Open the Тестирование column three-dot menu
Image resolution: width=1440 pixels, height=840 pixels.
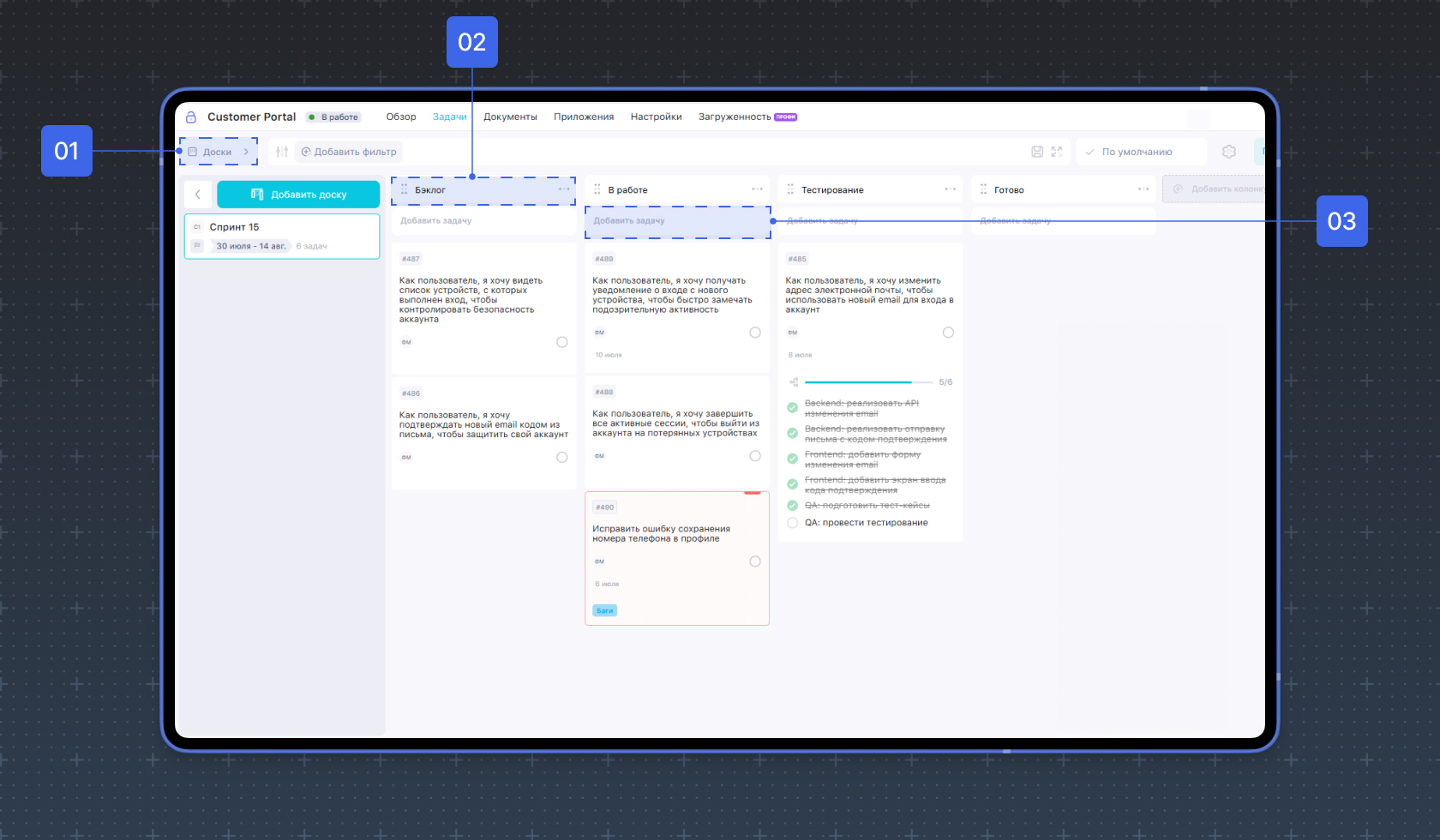pos(951,189)
